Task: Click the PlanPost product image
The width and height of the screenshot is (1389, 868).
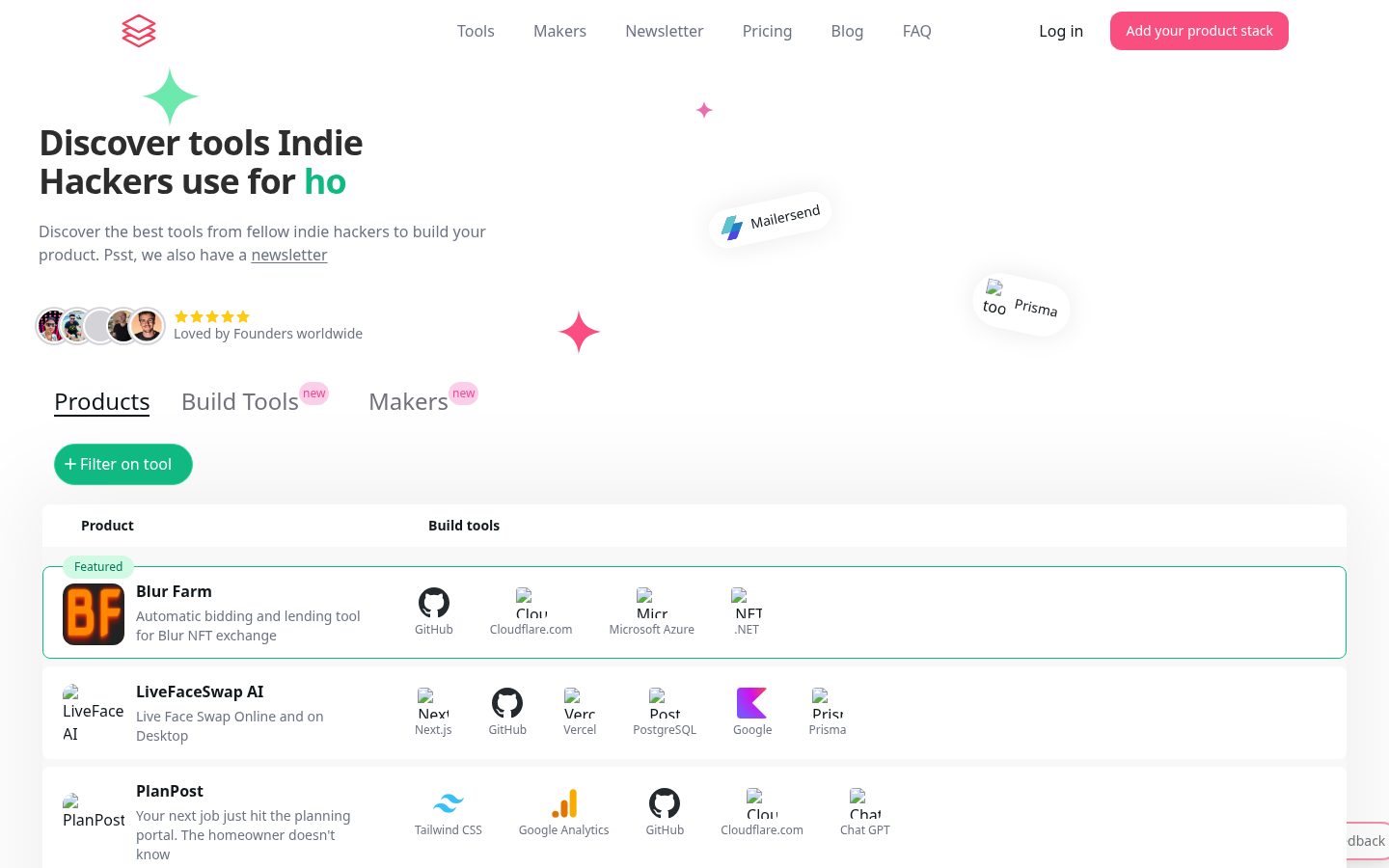Action: click(x=94, y=812)
